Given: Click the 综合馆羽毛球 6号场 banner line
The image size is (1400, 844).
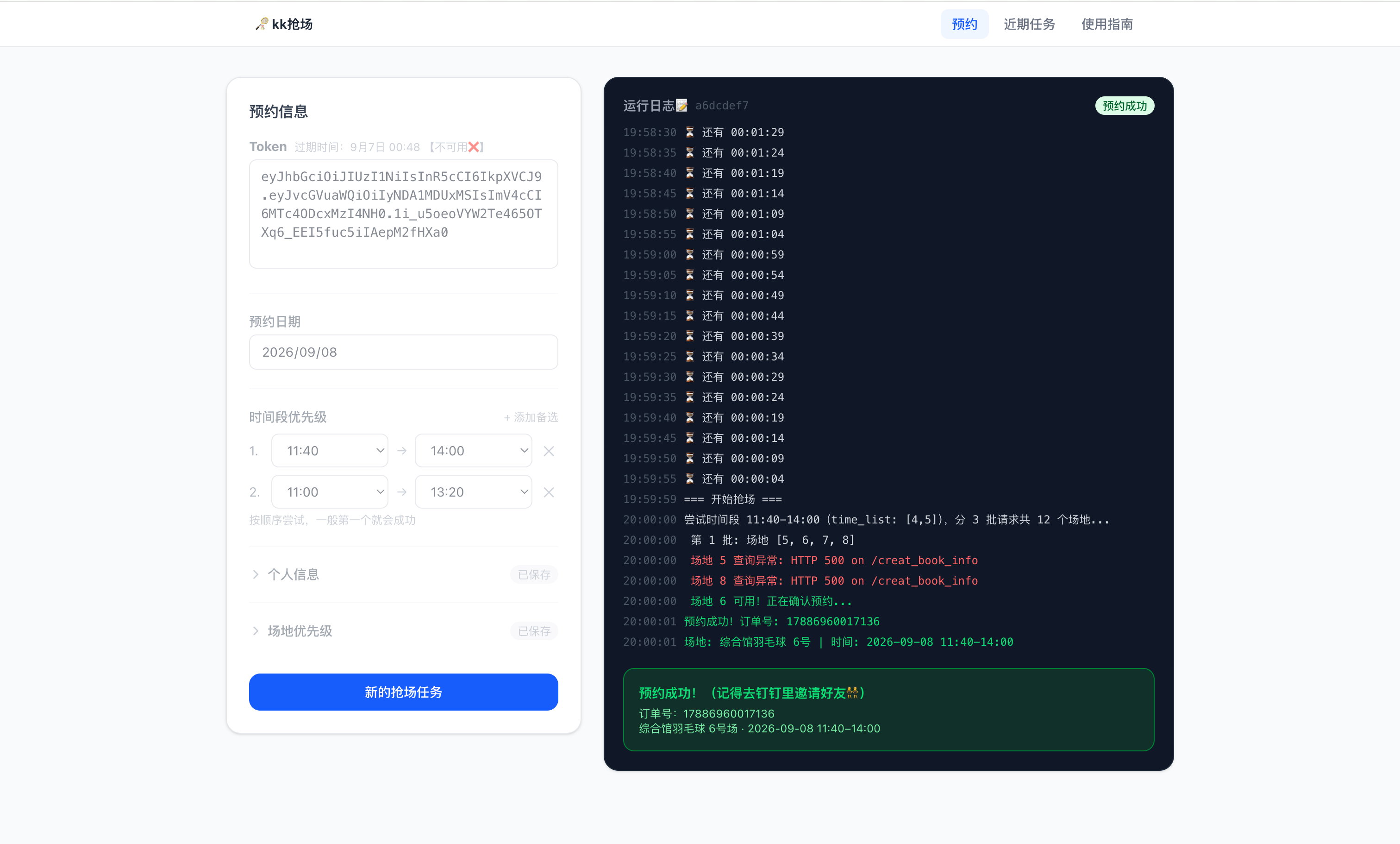Looking at the screenshot, I should point(759,729).
